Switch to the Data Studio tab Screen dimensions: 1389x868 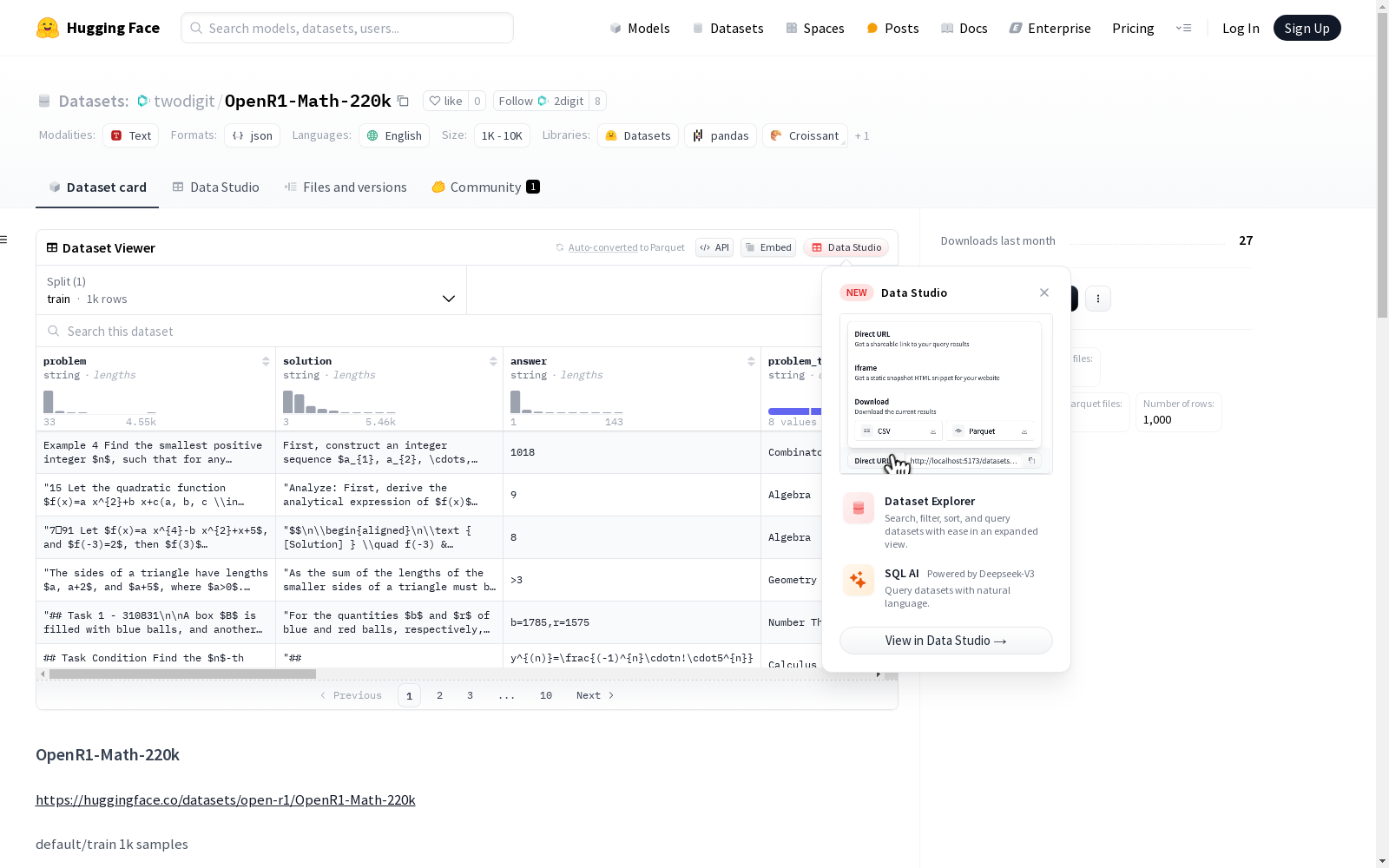click(x=215, y=187)
